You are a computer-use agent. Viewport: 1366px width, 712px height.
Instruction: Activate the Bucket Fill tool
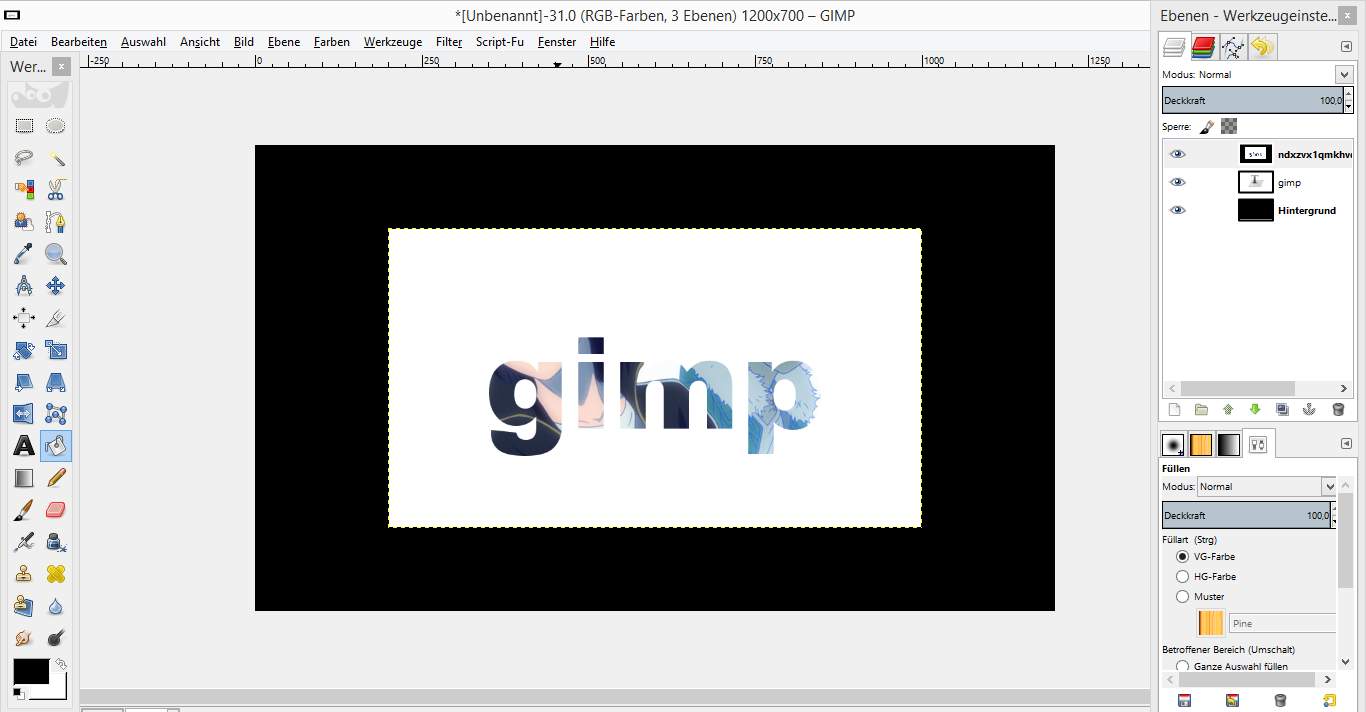(56, 446)
